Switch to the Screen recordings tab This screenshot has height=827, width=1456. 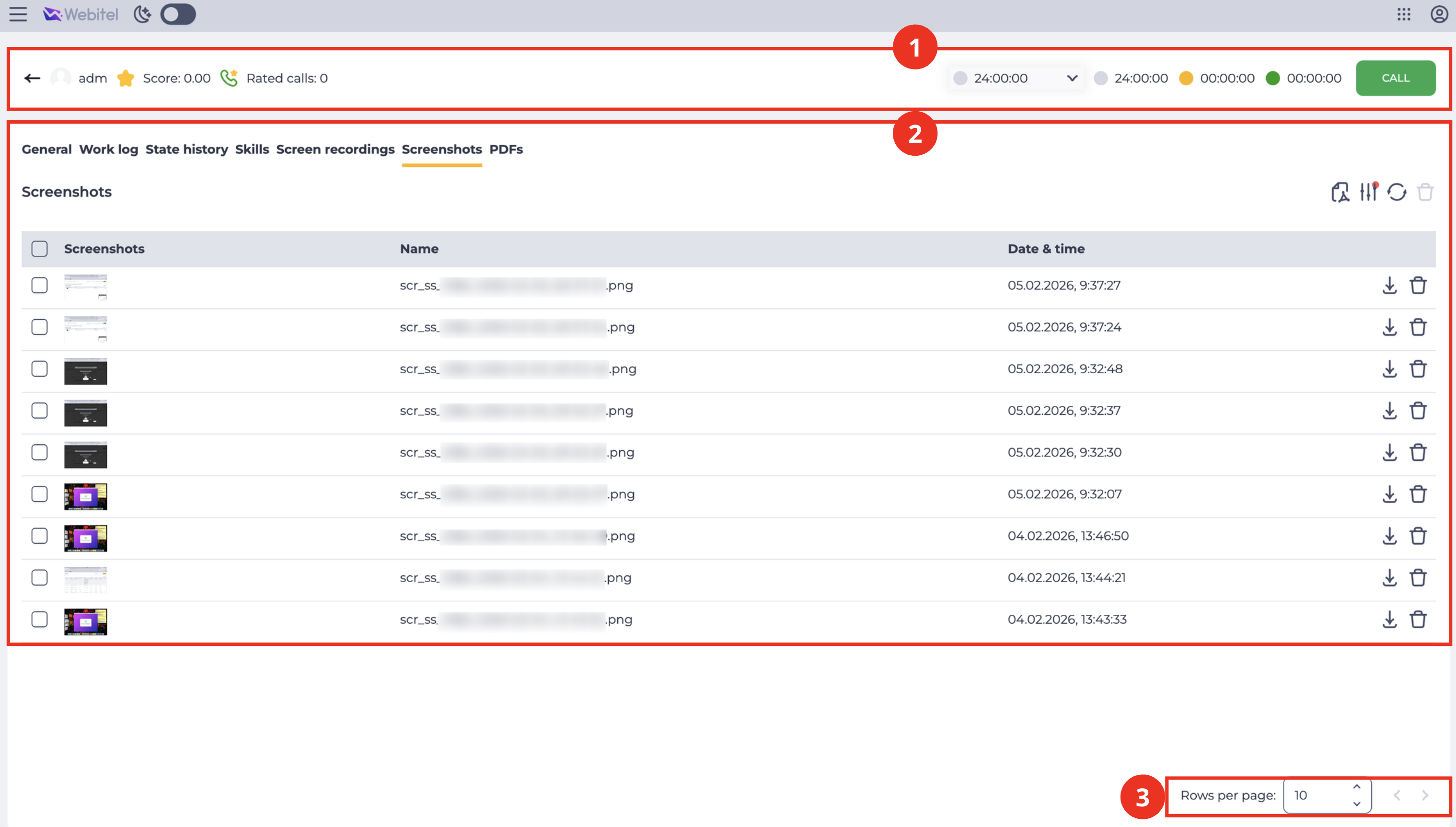click(x=335, y=149)
